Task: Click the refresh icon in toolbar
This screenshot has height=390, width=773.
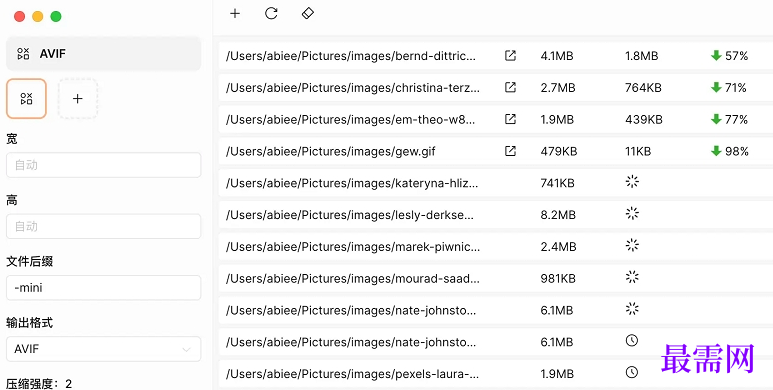Action: point(271,13)
